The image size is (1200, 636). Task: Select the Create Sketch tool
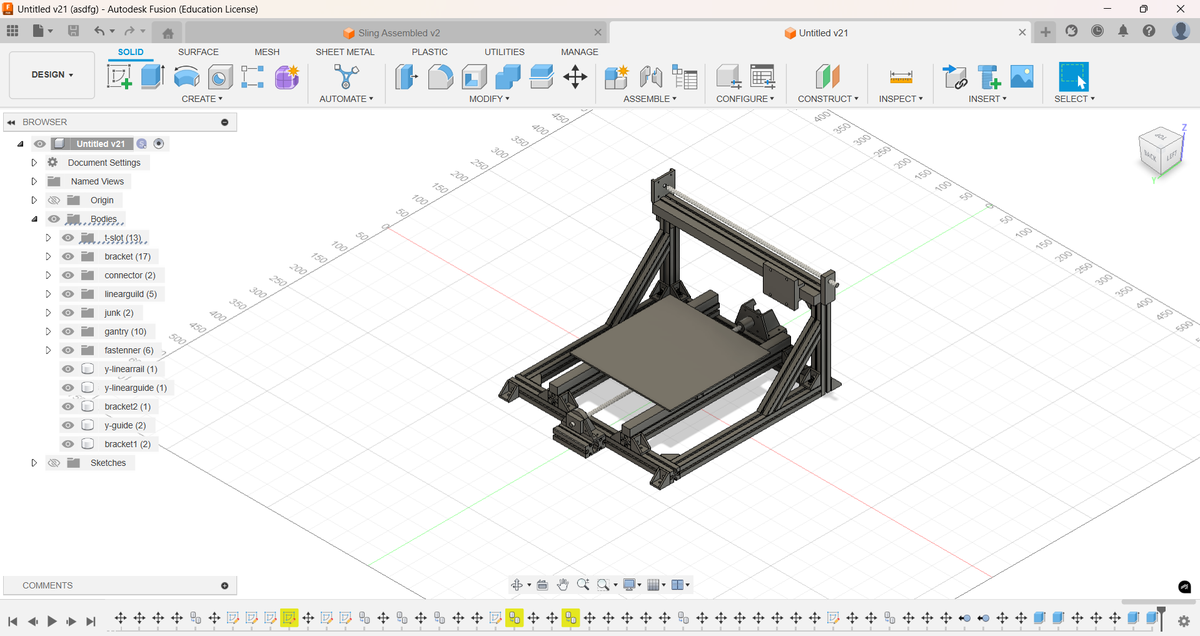coord(120,77)
